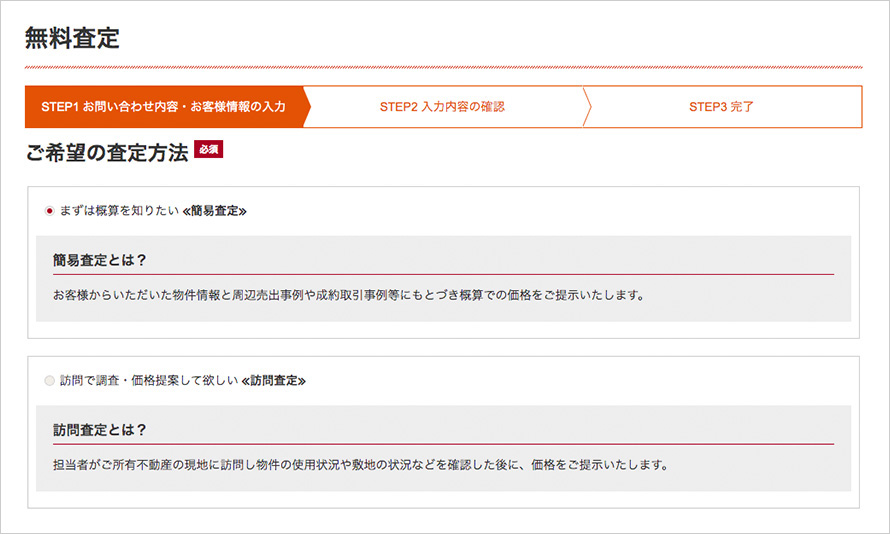Click the 簡易査定とは？ heading
The height and width of the screenshot is (534, 890).
[x=100, y=260]
